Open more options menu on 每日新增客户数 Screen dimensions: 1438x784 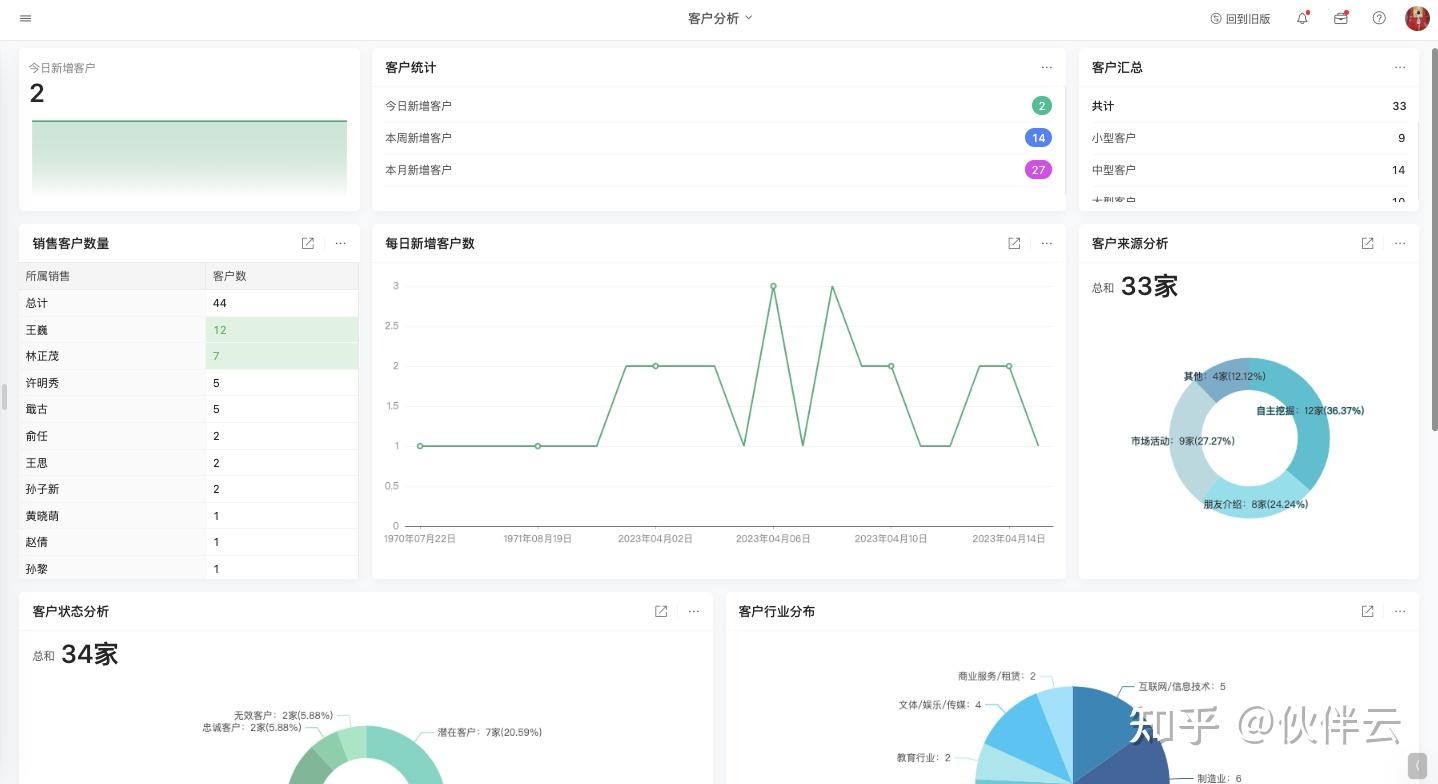[1046, 243]
